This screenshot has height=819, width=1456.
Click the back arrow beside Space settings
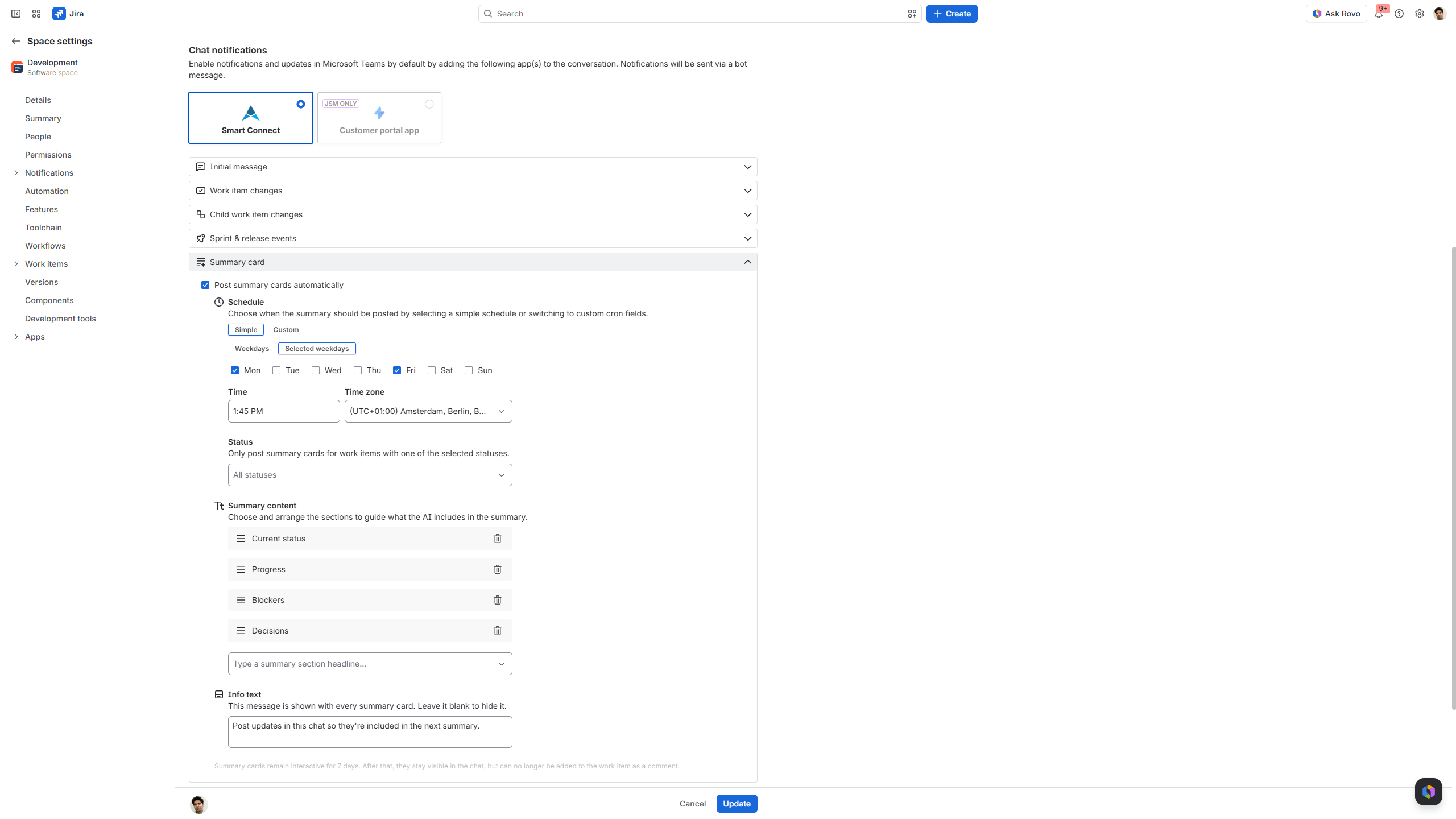click(16, 41)
